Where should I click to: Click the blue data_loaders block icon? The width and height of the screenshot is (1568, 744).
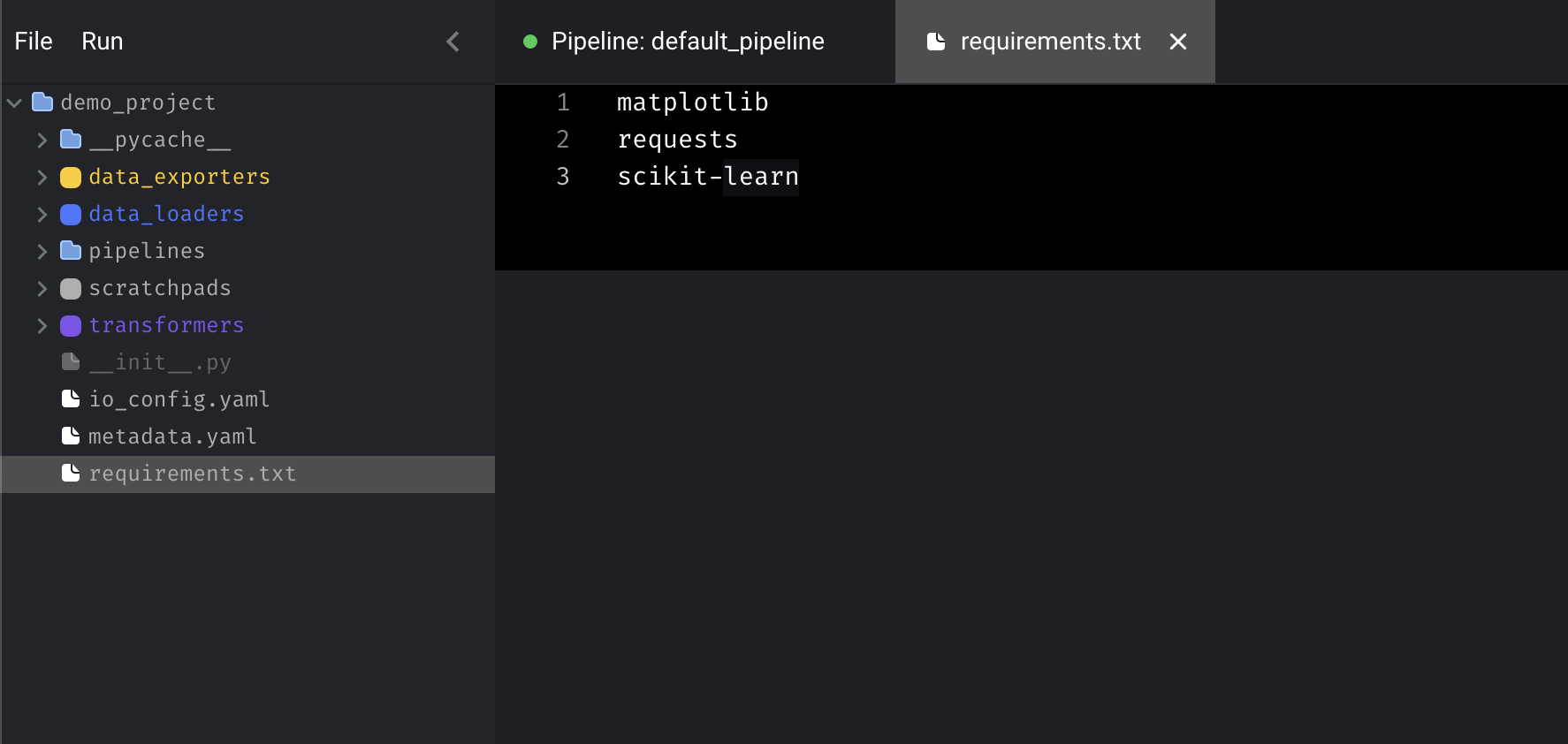[71, 215]
